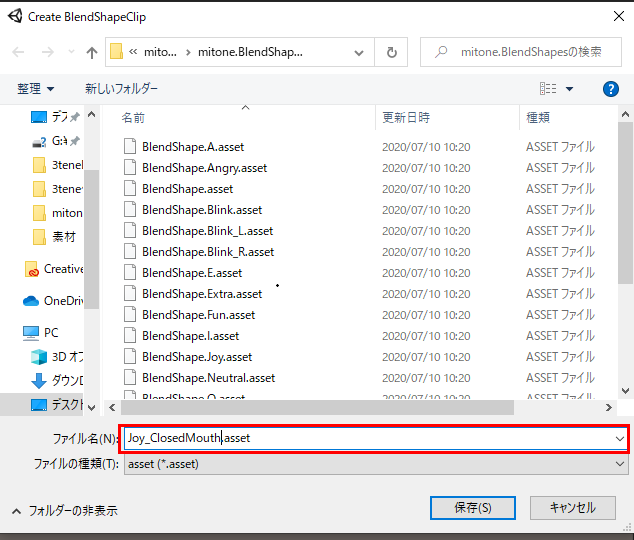Select the BlendShape.asset file icon
The width and height of the screenshot is (634, 540).
pyautogui.click(x=130, y=188)
